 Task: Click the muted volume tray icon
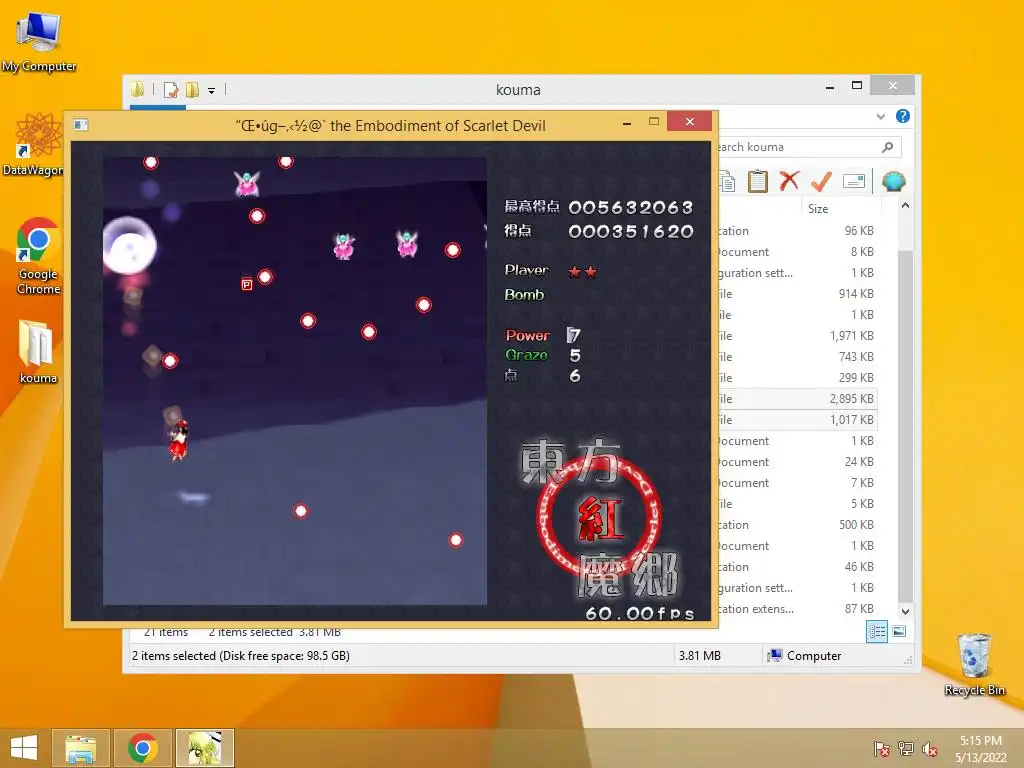click(x=930, y=749)
